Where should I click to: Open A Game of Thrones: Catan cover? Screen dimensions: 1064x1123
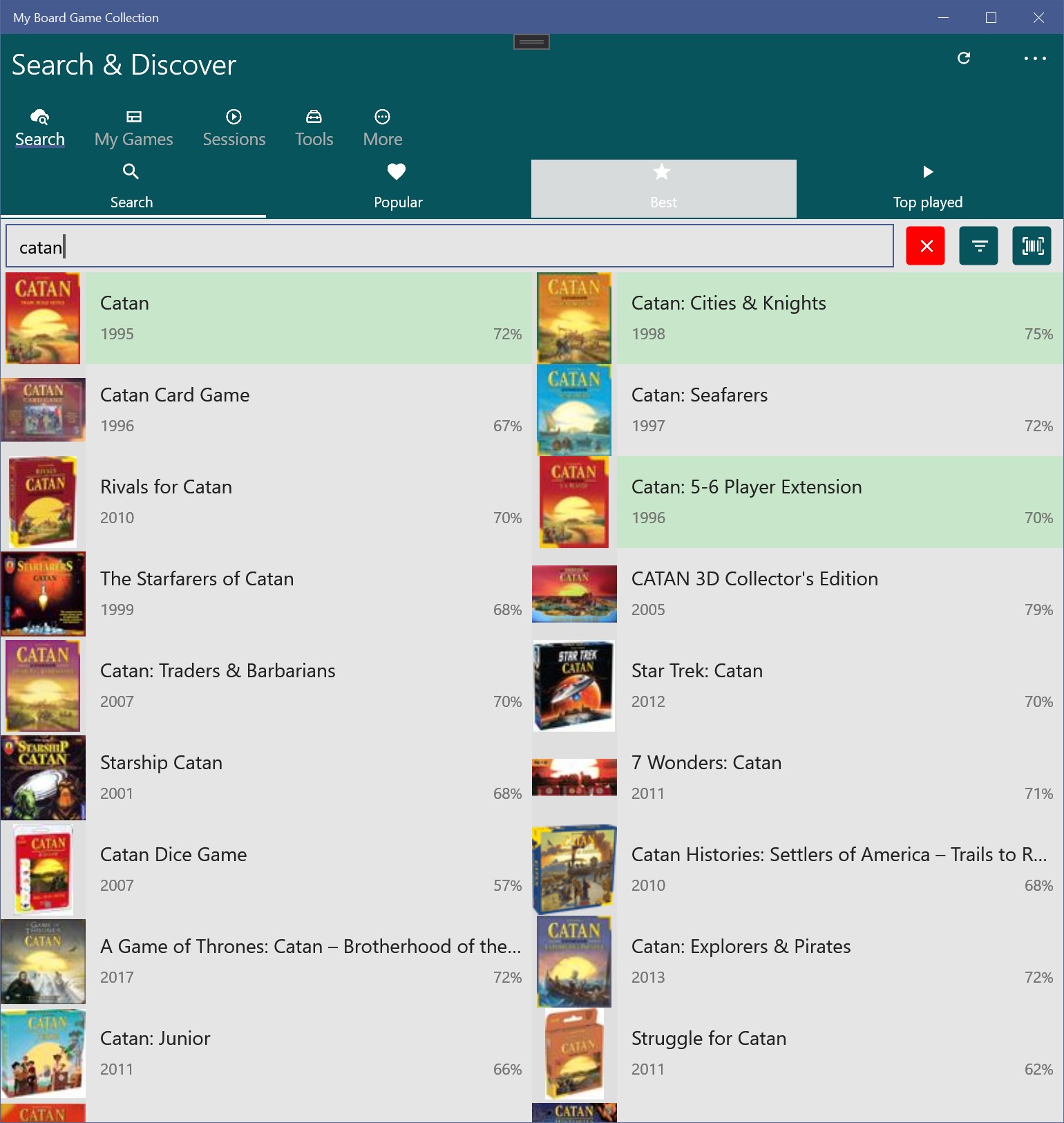43,961
